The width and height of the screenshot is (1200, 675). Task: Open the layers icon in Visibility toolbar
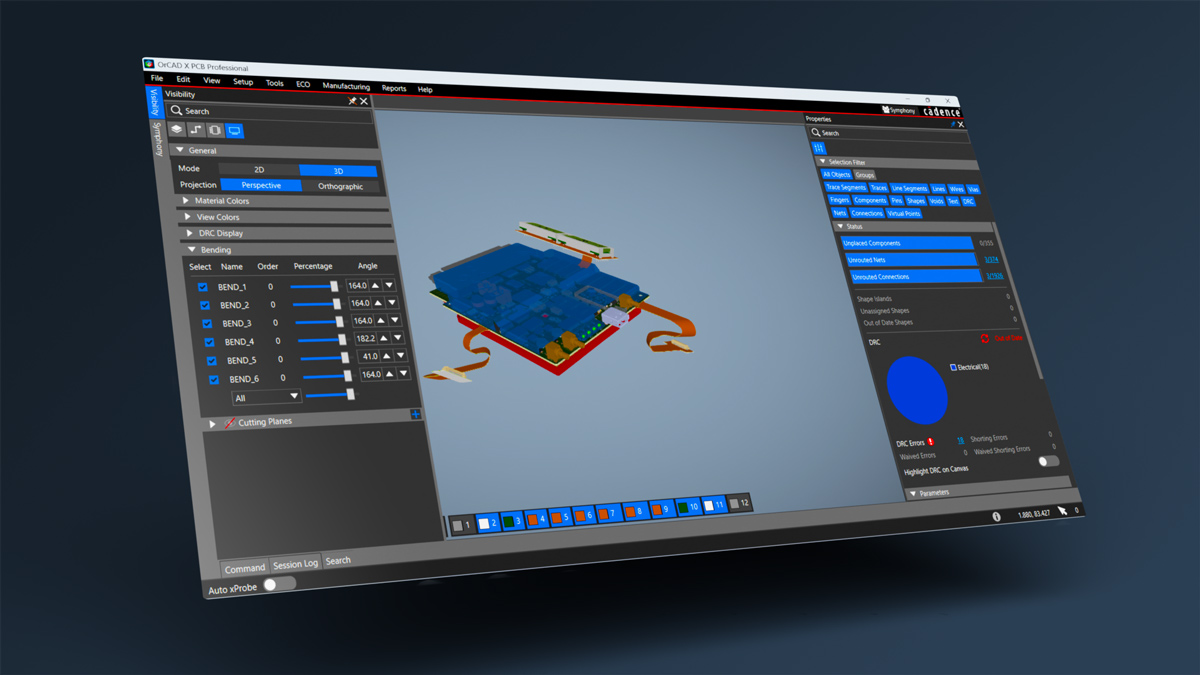pos(177,130)
